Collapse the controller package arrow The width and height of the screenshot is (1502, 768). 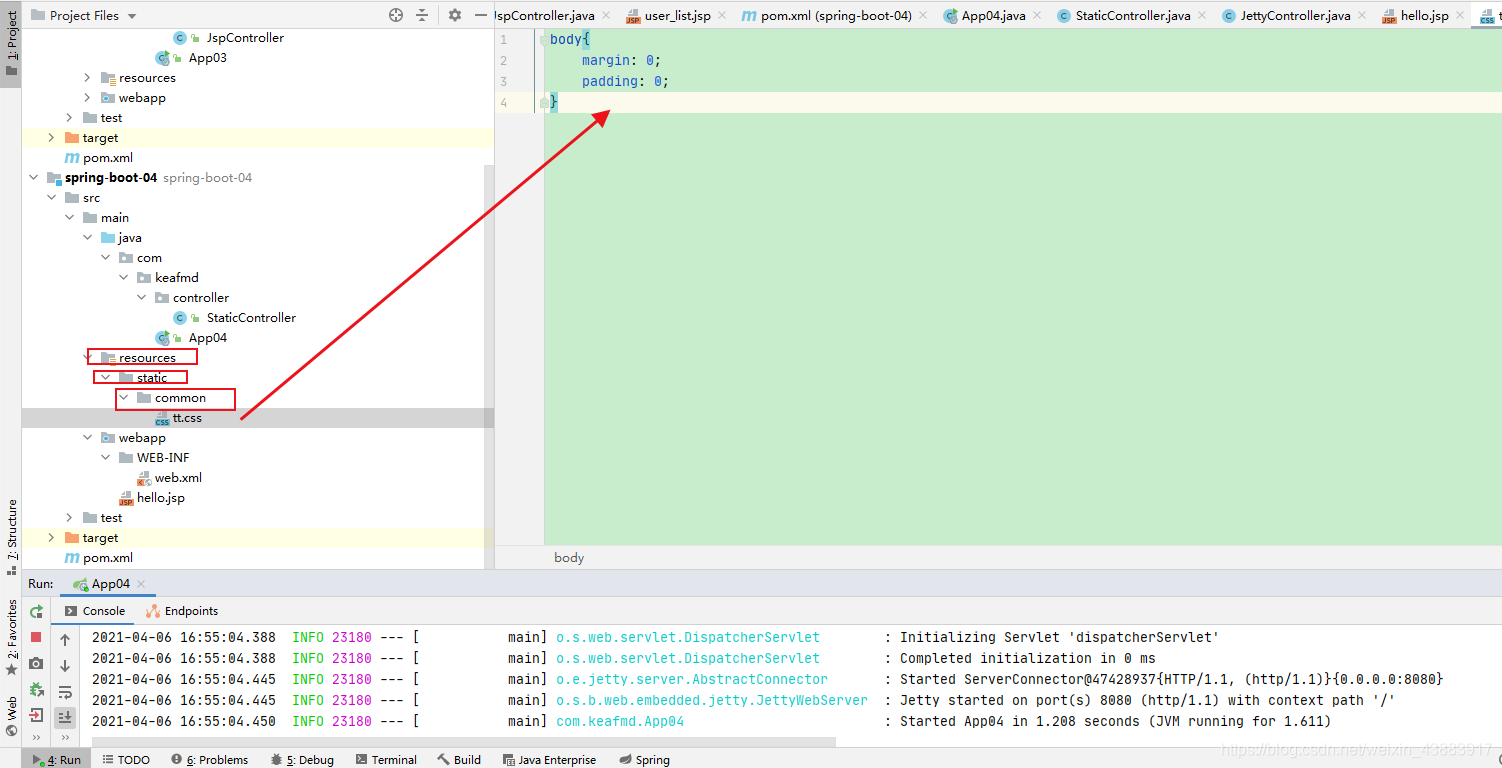142,298
